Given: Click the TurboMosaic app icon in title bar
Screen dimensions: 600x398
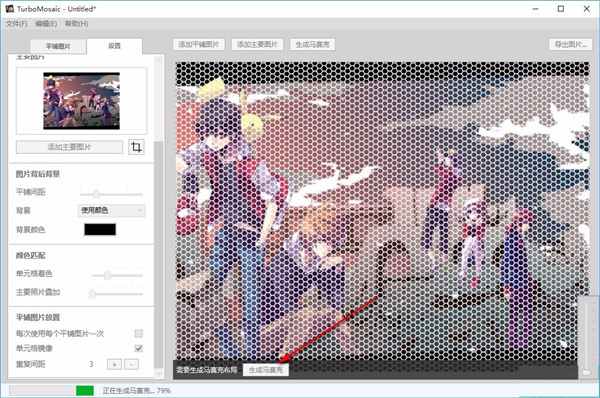Looking at the screenshot, I should [10, 8].
